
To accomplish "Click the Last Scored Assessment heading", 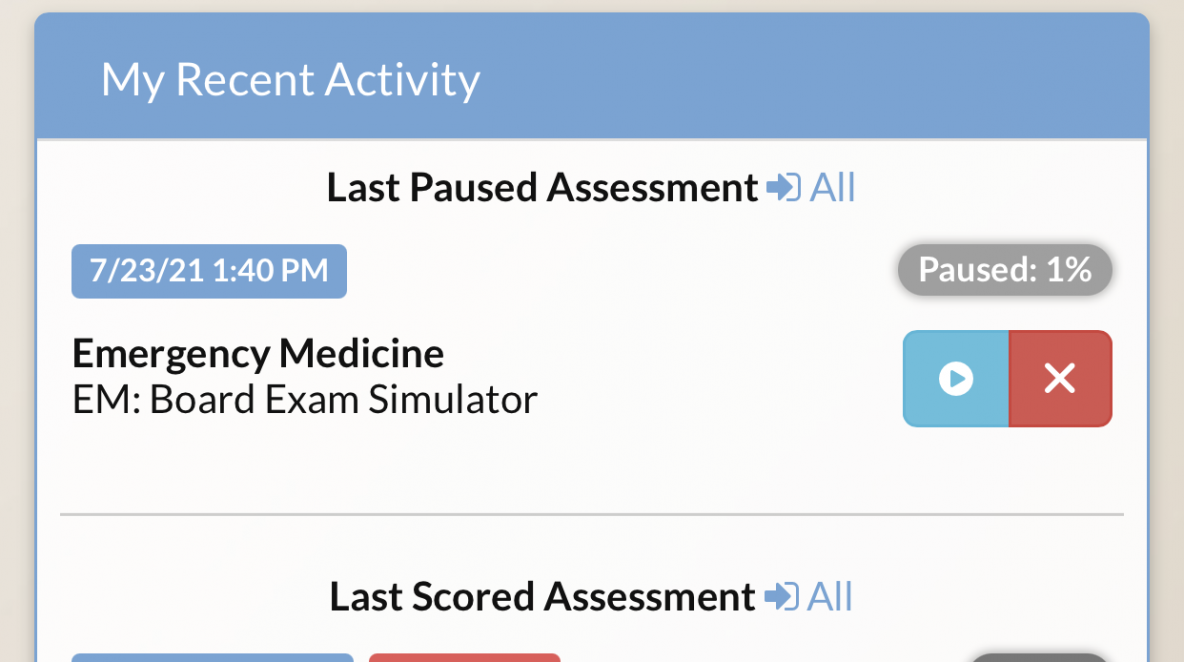I will (542, 596).
